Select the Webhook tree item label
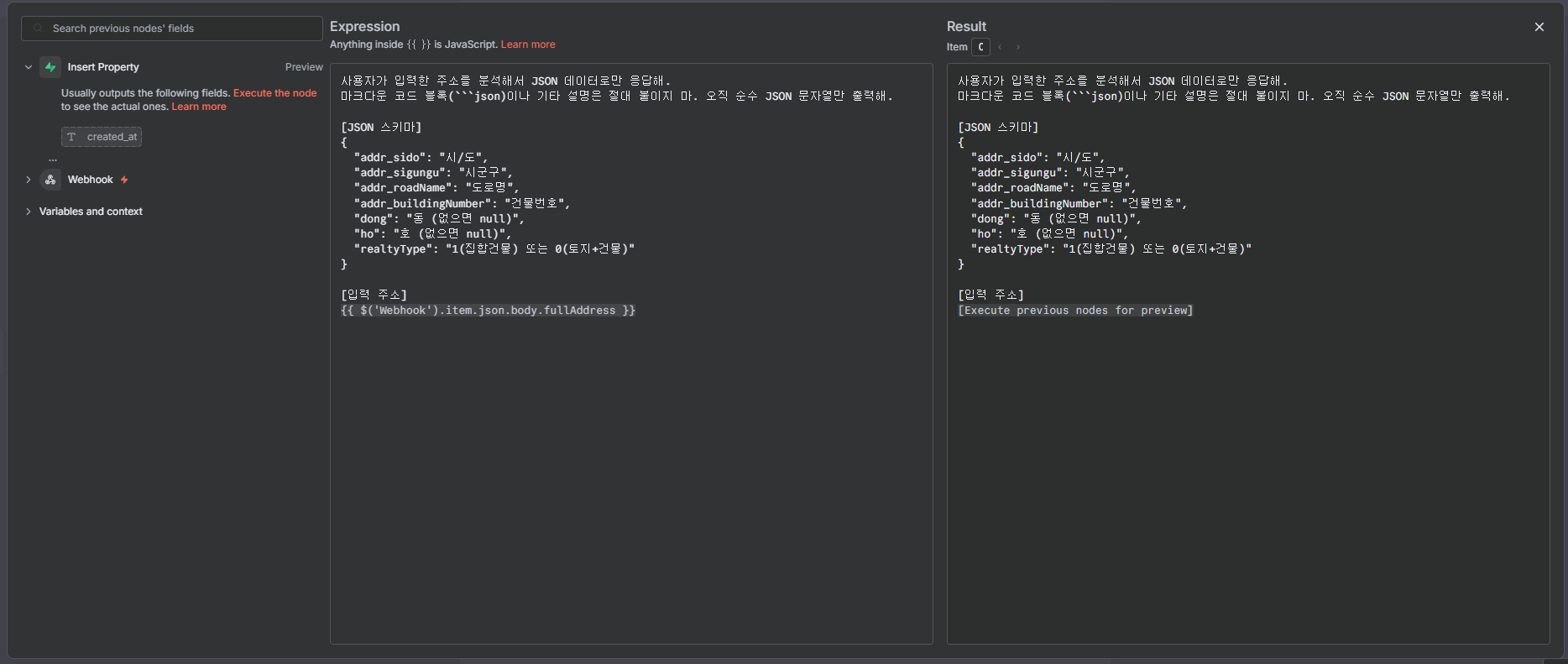This screenshot has width=1568, height=664. (90, 180)
